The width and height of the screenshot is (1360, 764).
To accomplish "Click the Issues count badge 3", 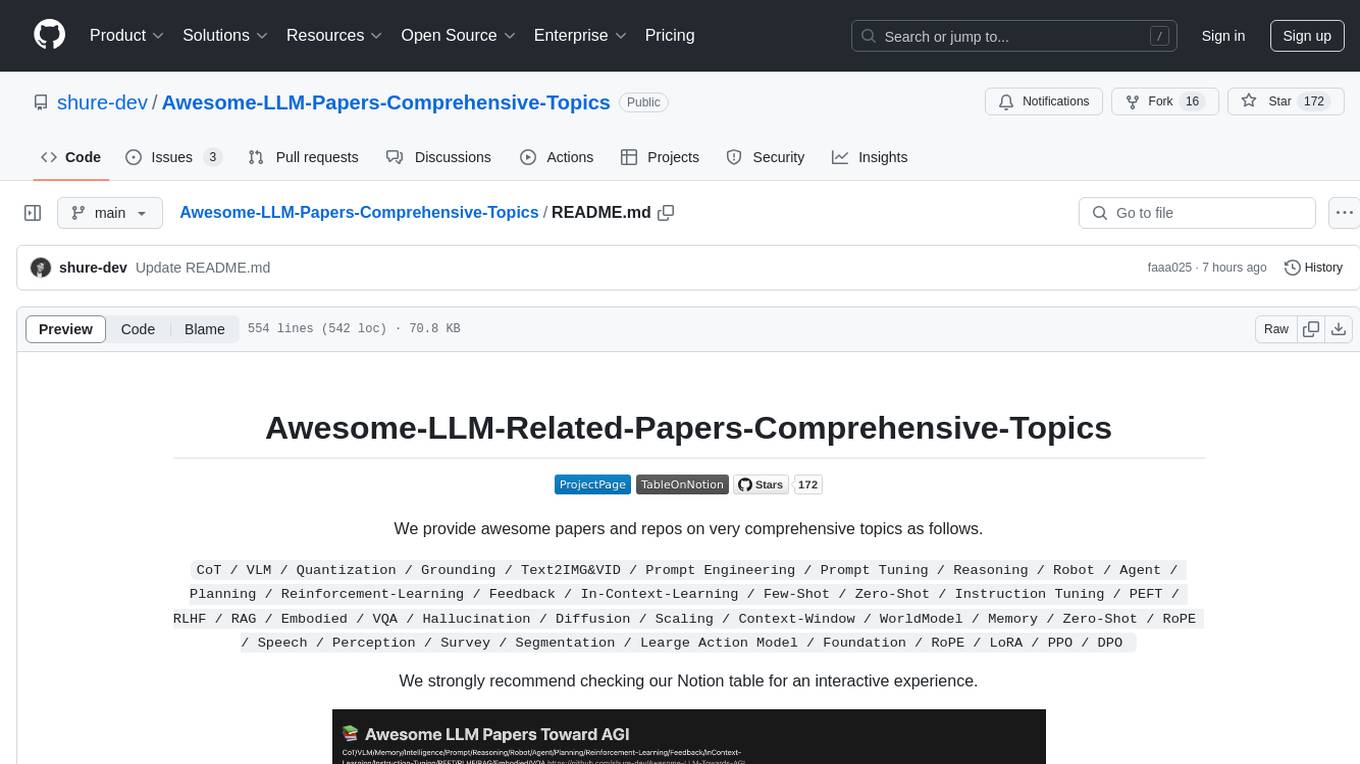I will [212, 157].
